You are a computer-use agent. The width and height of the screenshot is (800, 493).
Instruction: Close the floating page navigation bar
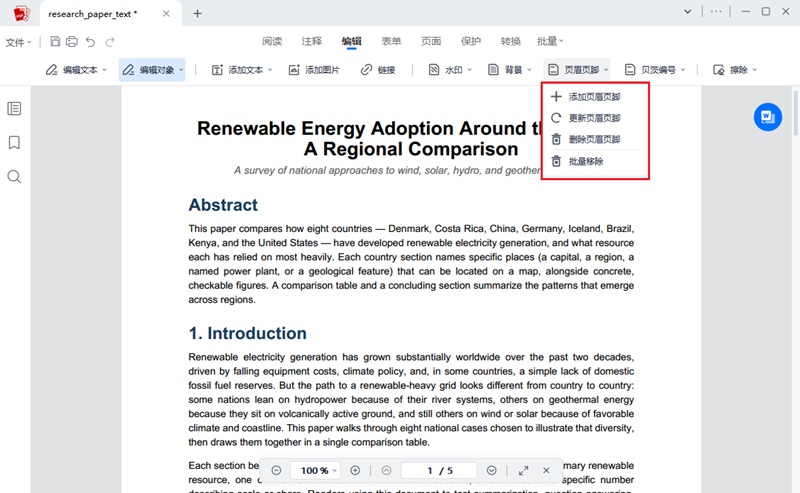tap(546, 471)
